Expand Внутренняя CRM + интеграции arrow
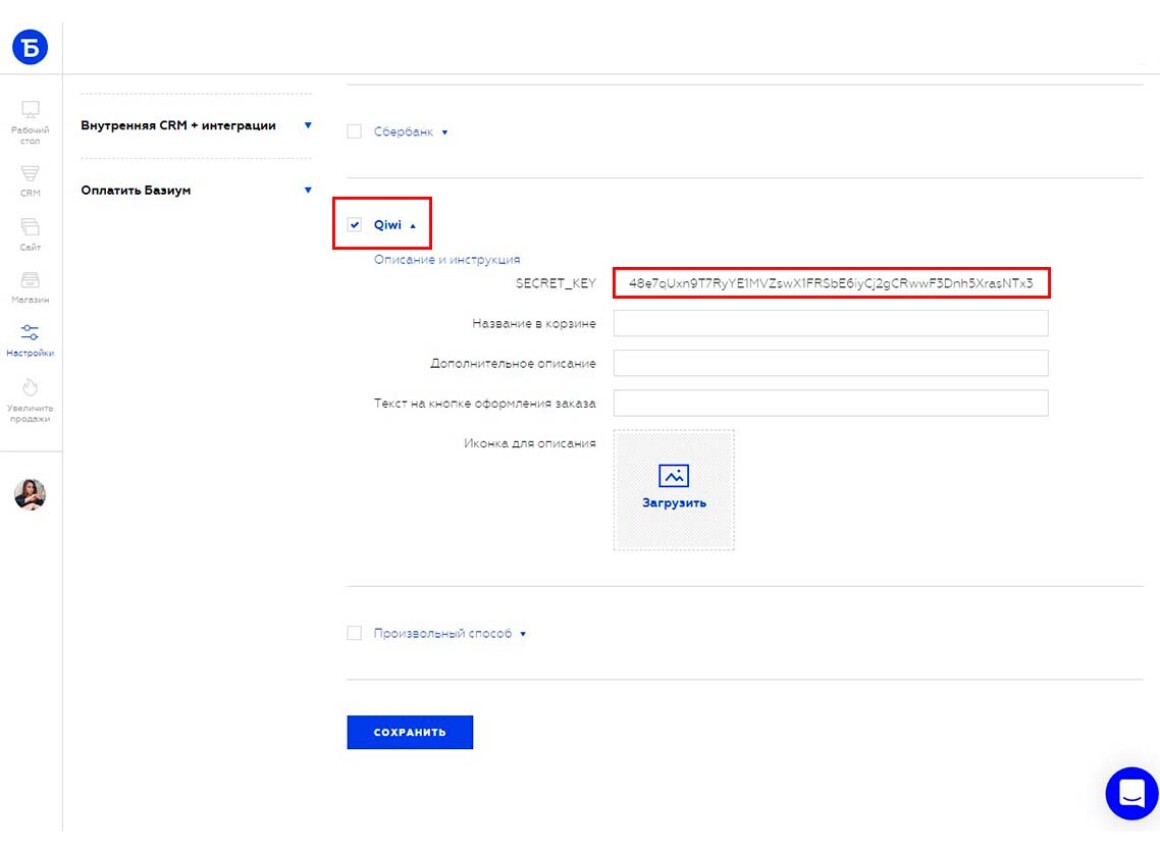Viewport: 1160px width, 854px height. [x=308, y=125]
